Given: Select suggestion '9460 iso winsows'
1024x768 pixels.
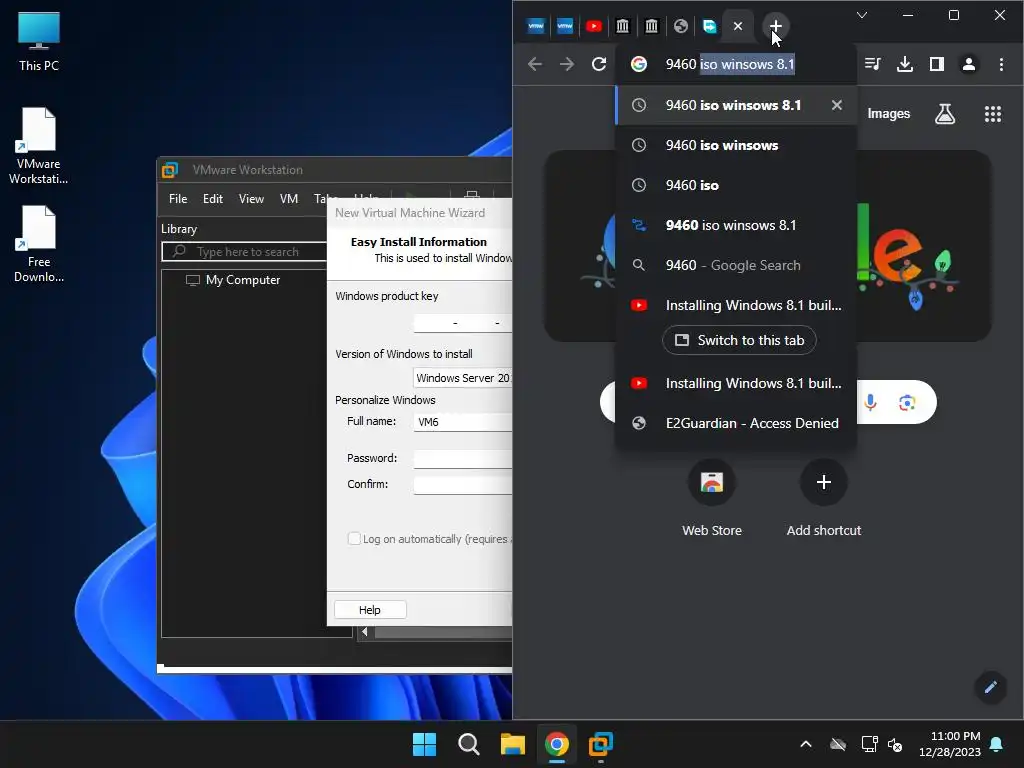Looking at the screenshot, I should pyautogui.click(x=736, y=145).
